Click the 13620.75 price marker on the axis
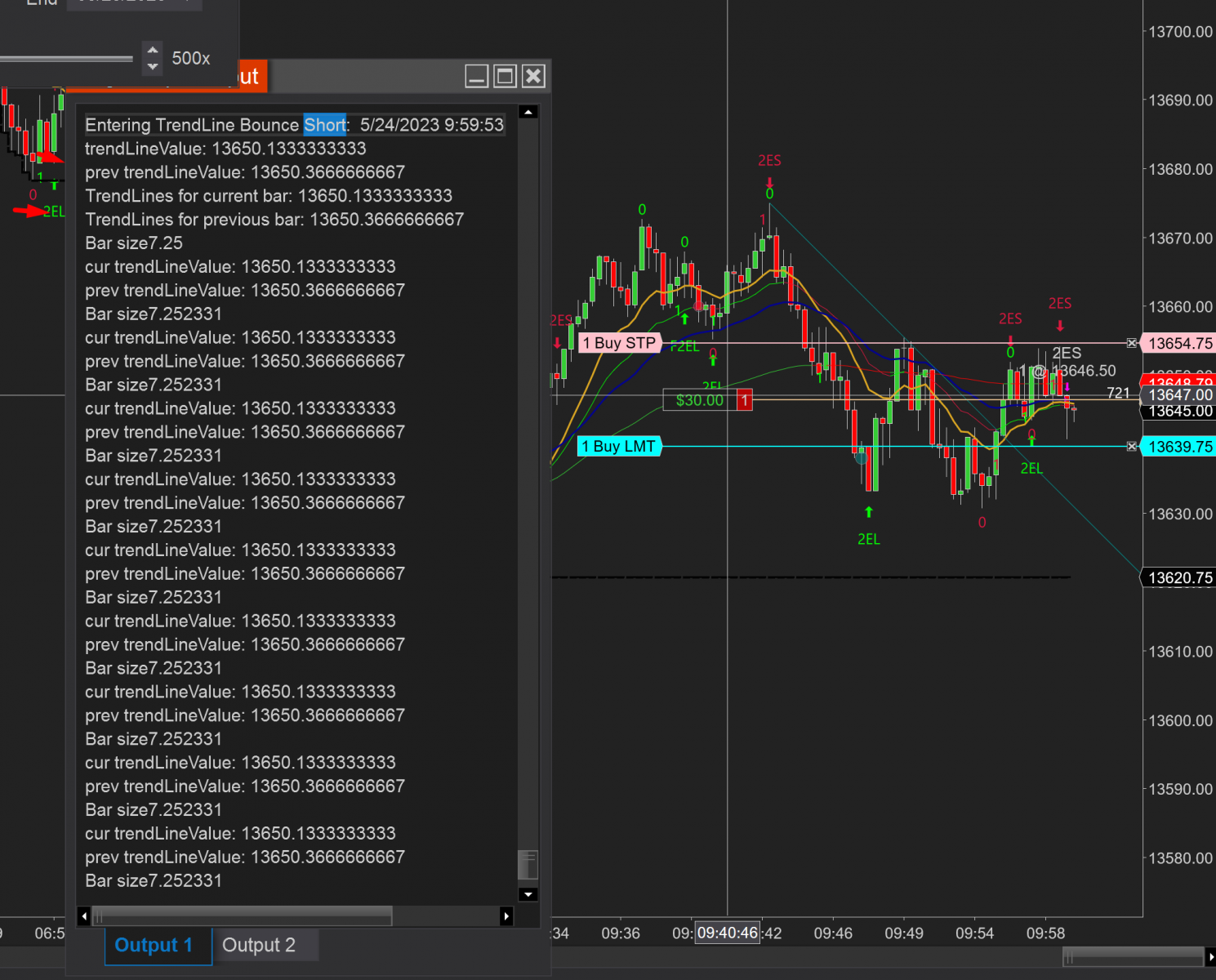This screenshot has height=980, width=1216. pyautogui.click(x=1178, y=578)
